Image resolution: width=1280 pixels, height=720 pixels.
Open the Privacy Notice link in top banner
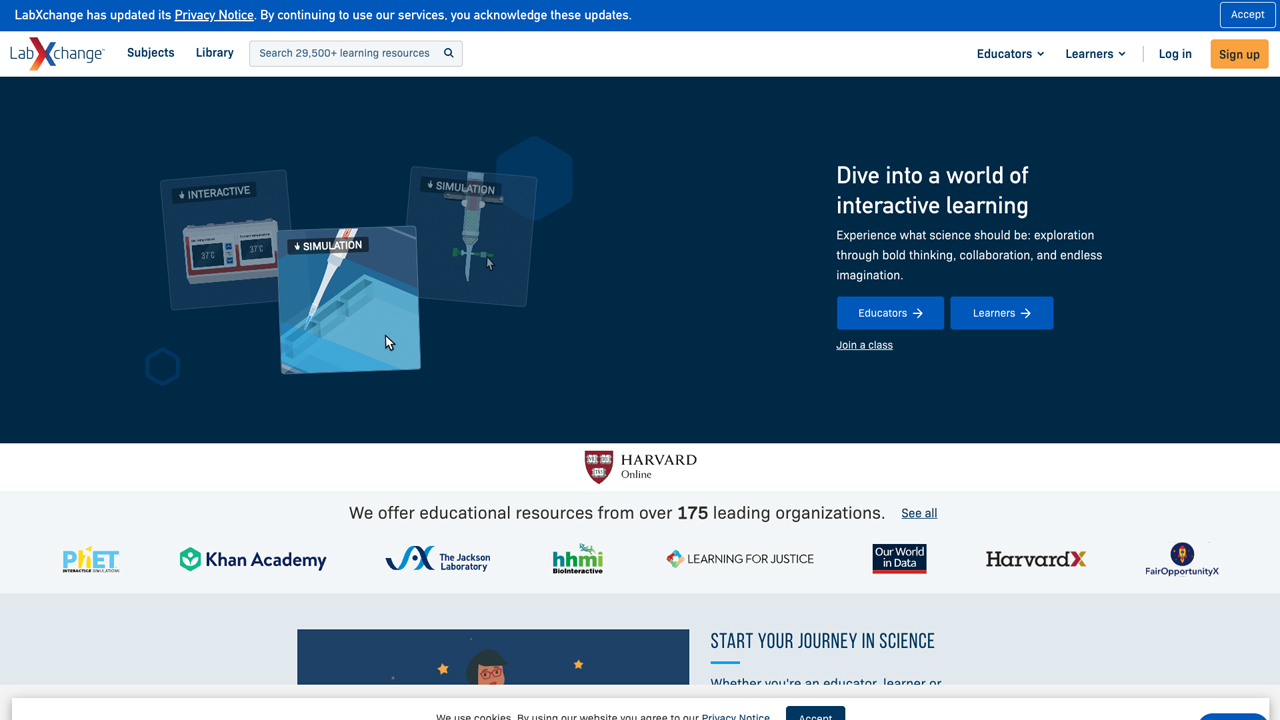pos(214,15)
